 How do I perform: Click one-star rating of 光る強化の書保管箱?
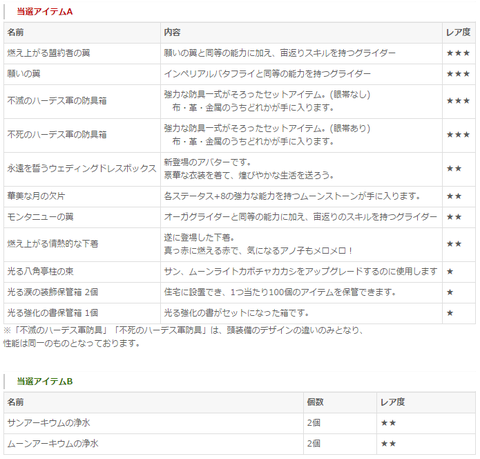[x=450, y=313]
